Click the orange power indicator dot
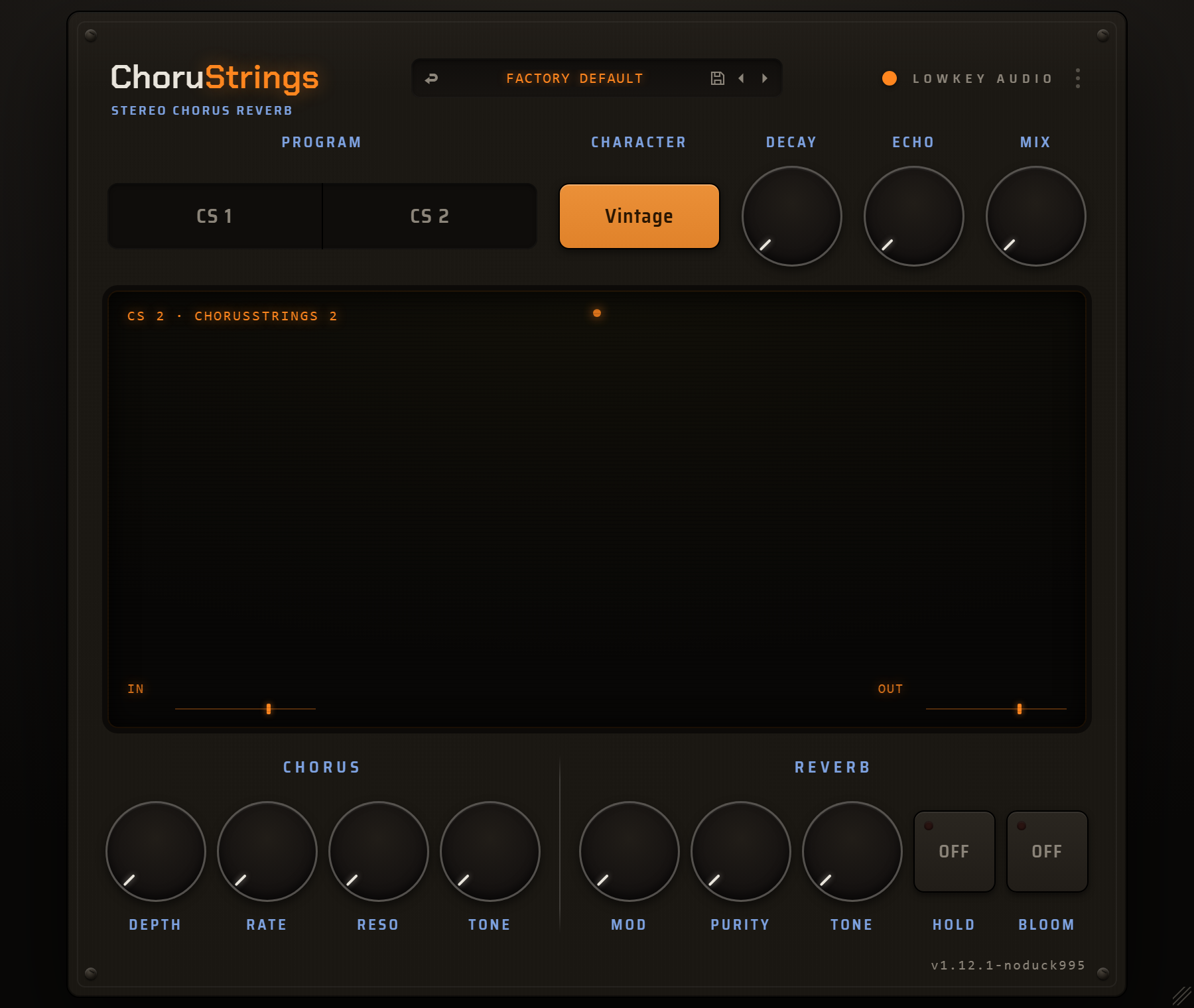This screenshot has width=1194, height=1008. 890,78
